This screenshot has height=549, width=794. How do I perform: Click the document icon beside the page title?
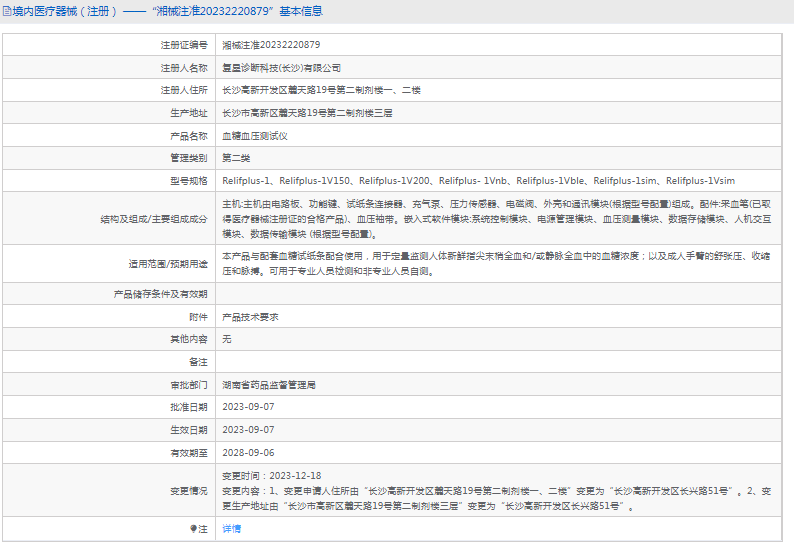click(x=7, y=11)
